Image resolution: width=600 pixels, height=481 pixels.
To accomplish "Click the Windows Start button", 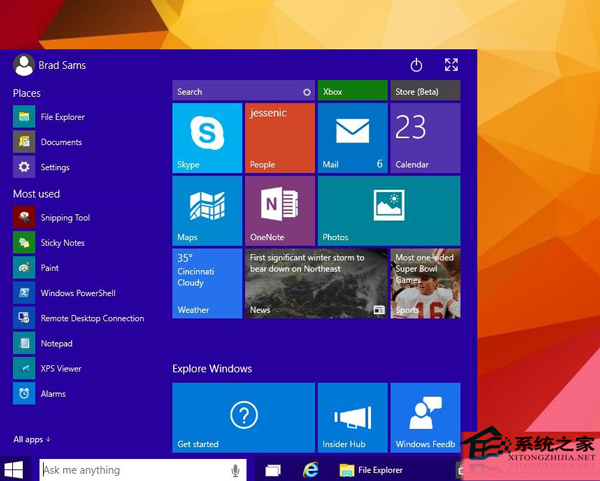I will tap(15, 469).
